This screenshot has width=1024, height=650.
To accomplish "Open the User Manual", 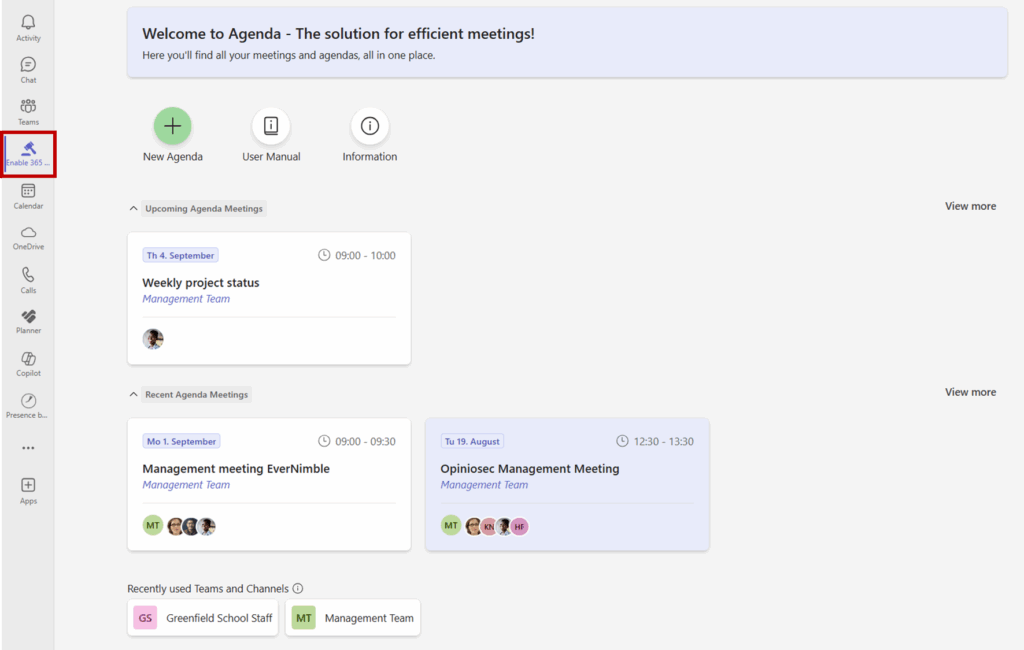I will coord(270,126).
